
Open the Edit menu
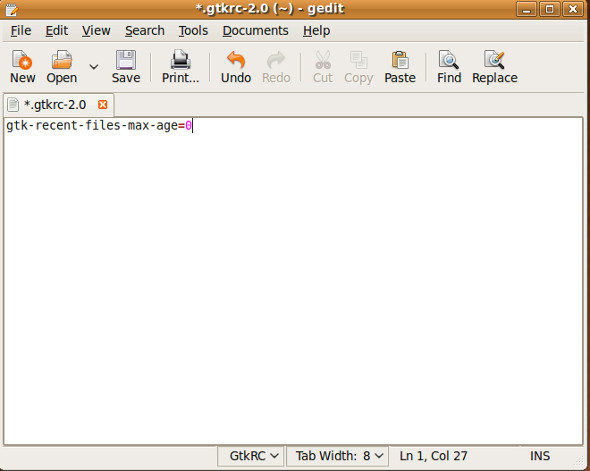pos(56,30)
